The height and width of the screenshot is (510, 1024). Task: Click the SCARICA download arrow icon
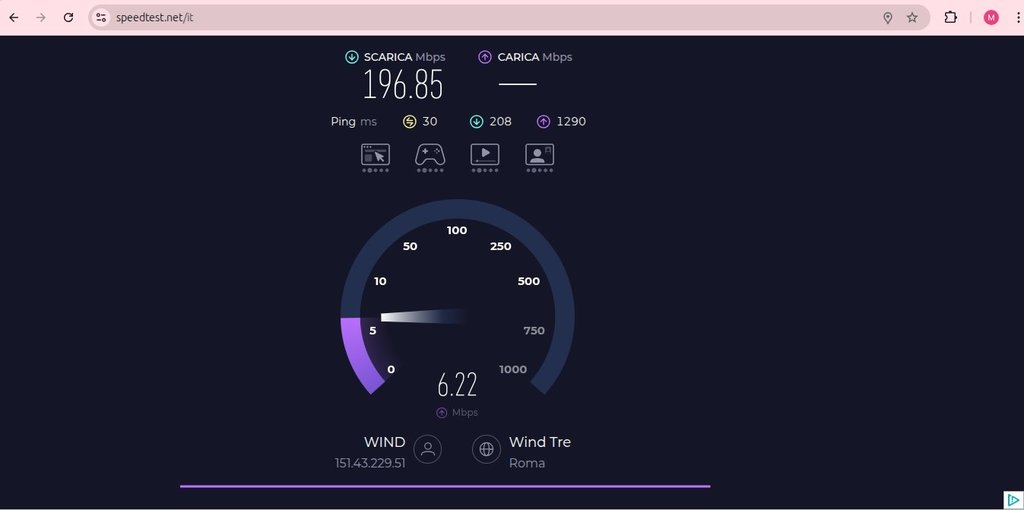(x=352, y=57)
